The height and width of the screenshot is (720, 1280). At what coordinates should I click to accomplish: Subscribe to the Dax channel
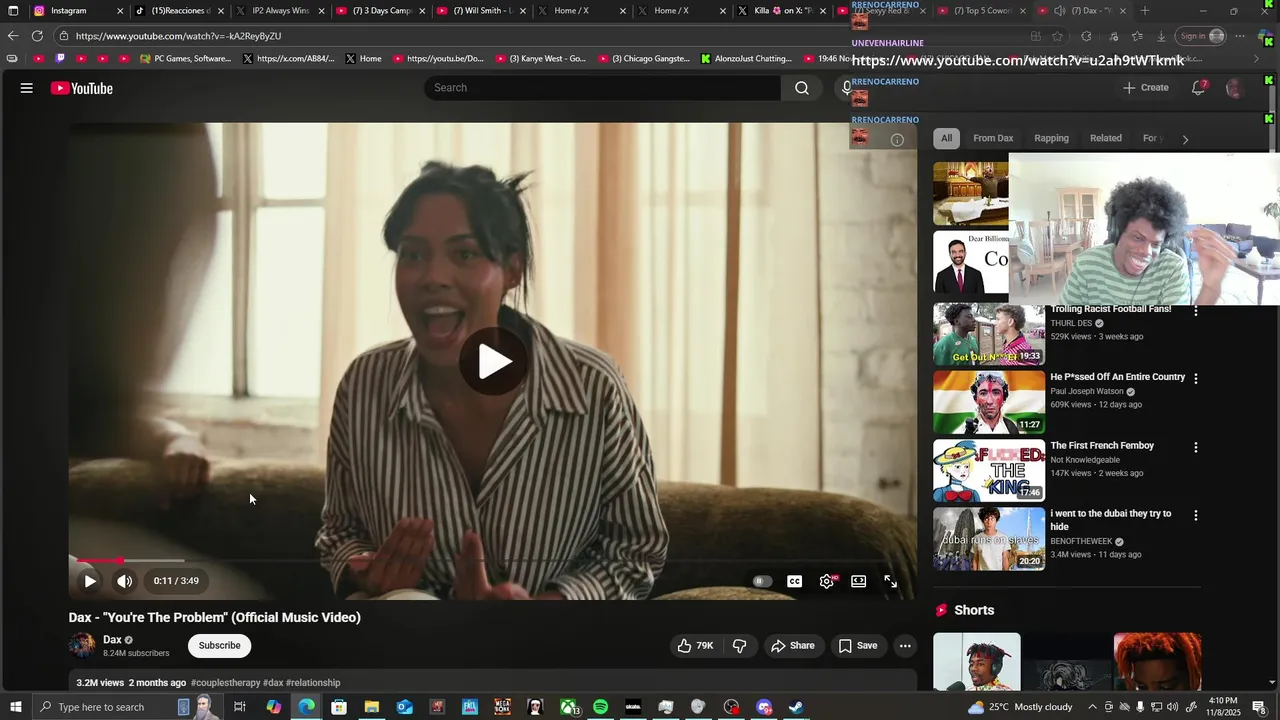tap(219, 646)
